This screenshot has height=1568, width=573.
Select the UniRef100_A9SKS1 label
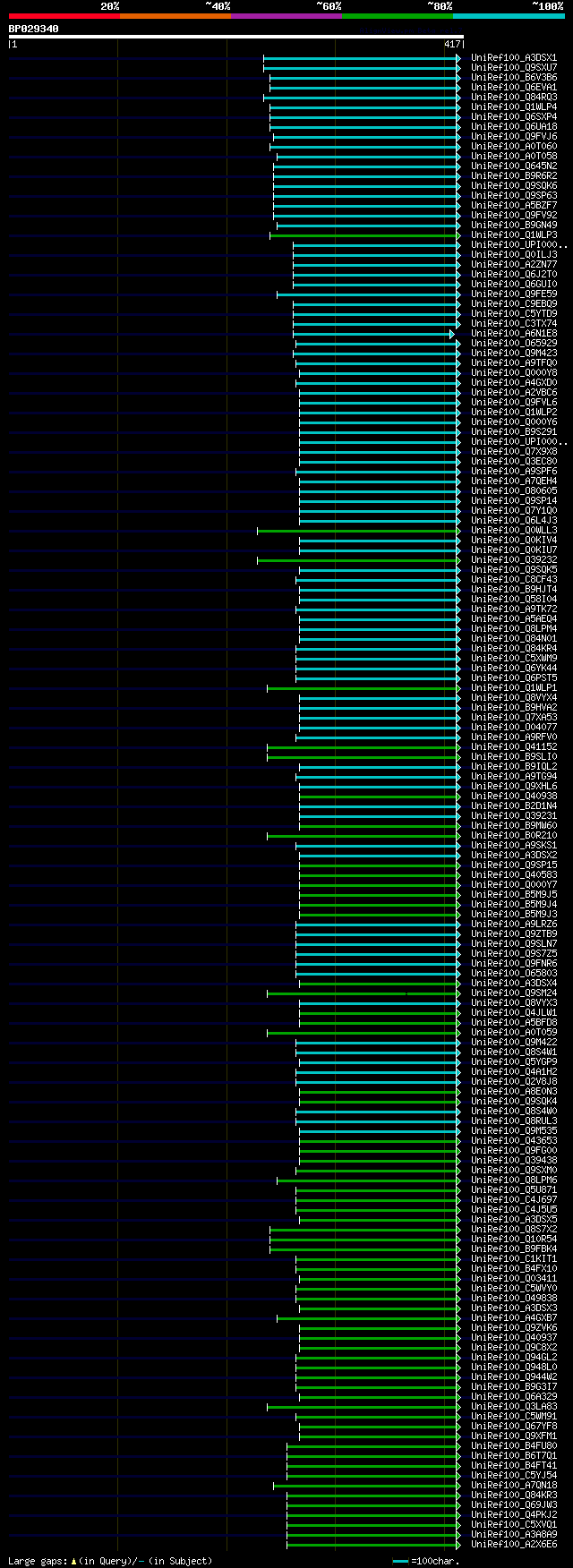tap(514, 846)
